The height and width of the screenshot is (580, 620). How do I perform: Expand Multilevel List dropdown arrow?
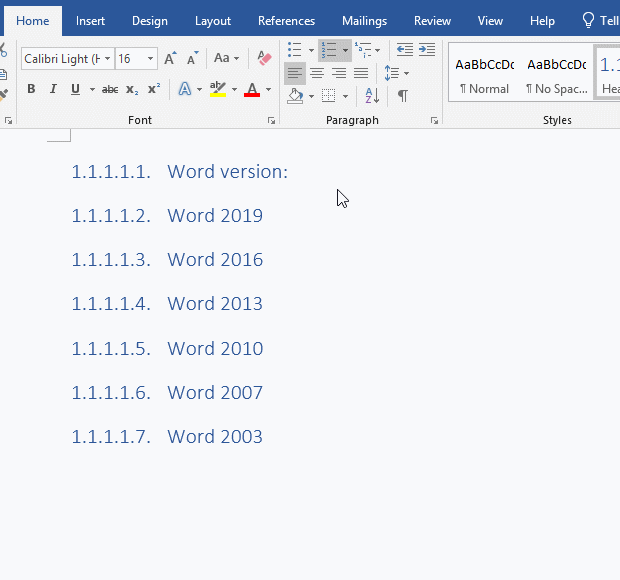click(x=378, y=50)
